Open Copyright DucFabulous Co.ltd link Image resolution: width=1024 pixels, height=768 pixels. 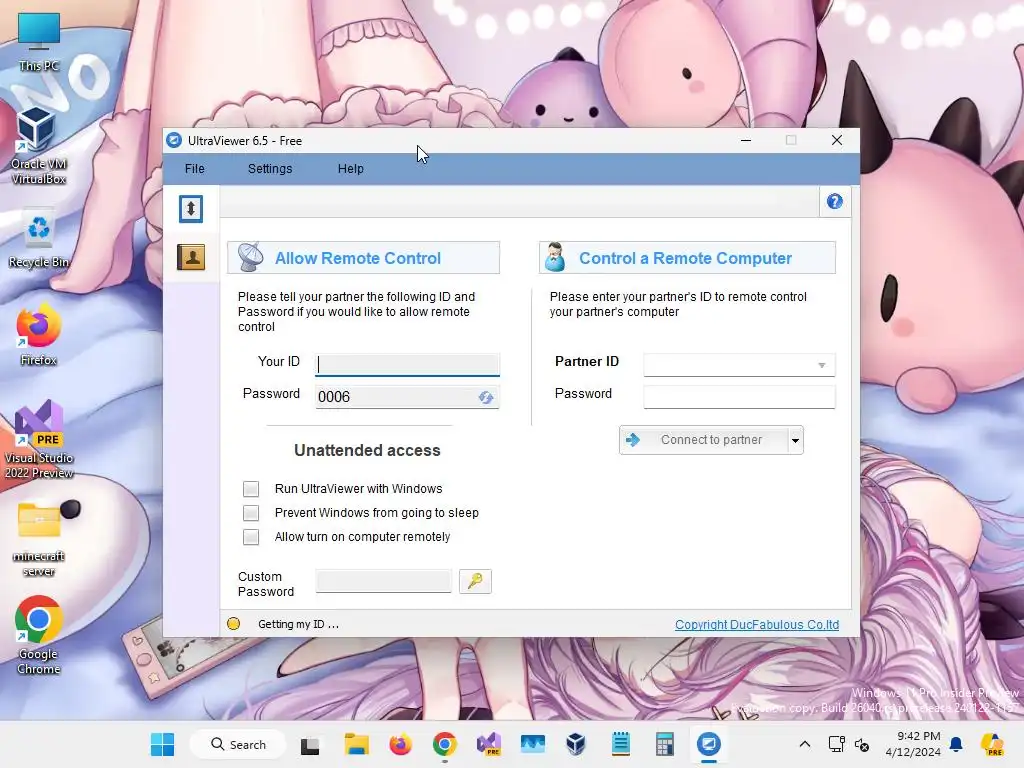tap(757, 624)
